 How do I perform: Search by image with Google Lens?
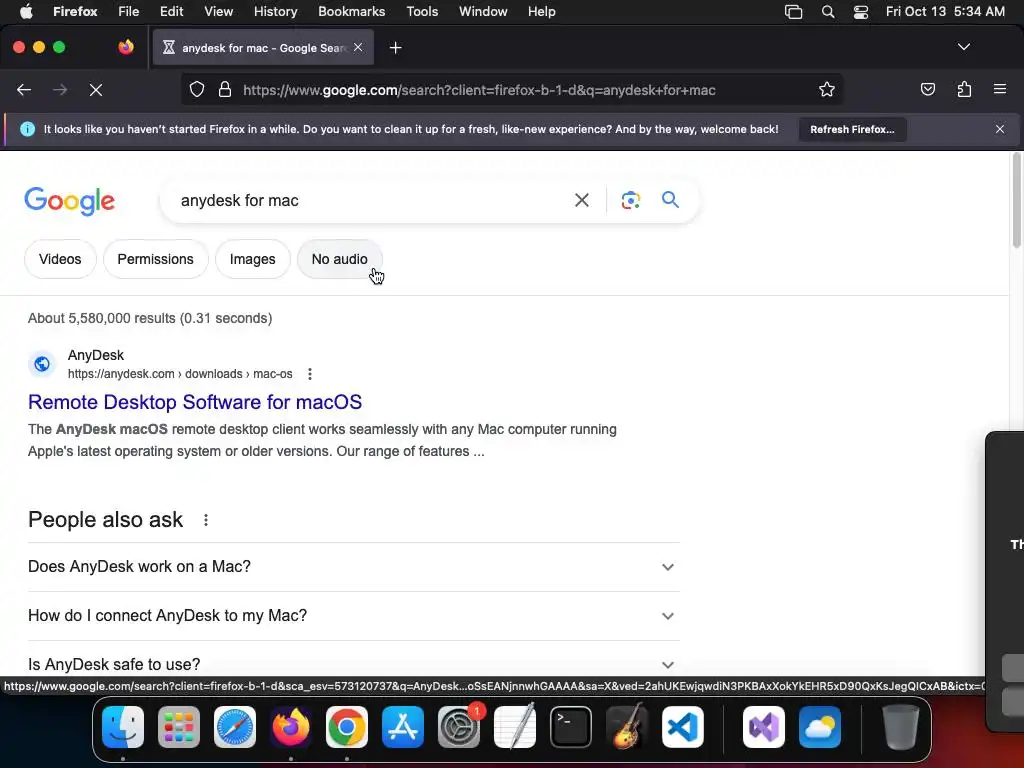point(630,200)
